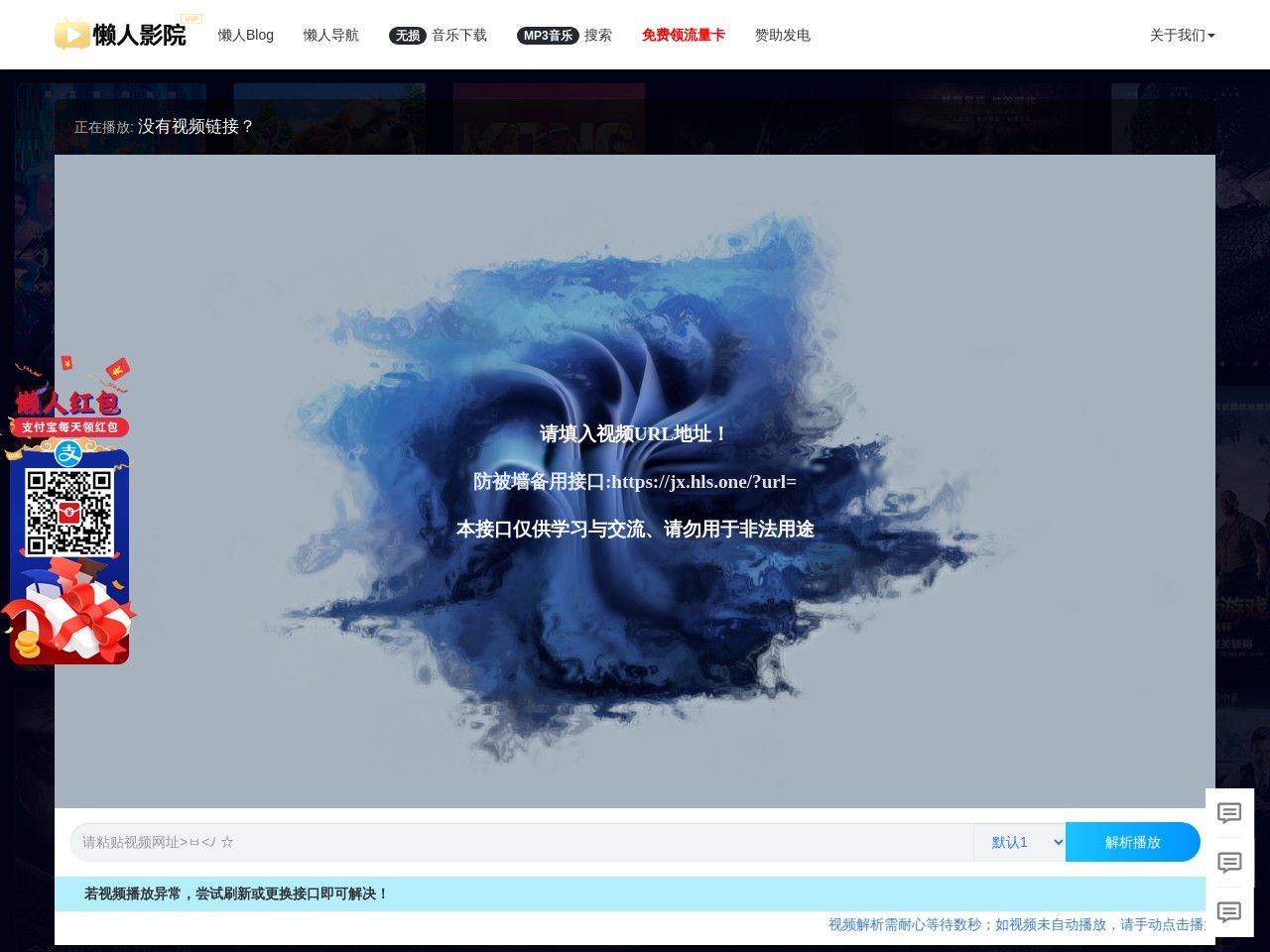1270x952 pixels.
Task: Click the 懒人影院 logo
Action: coord(121,34)
